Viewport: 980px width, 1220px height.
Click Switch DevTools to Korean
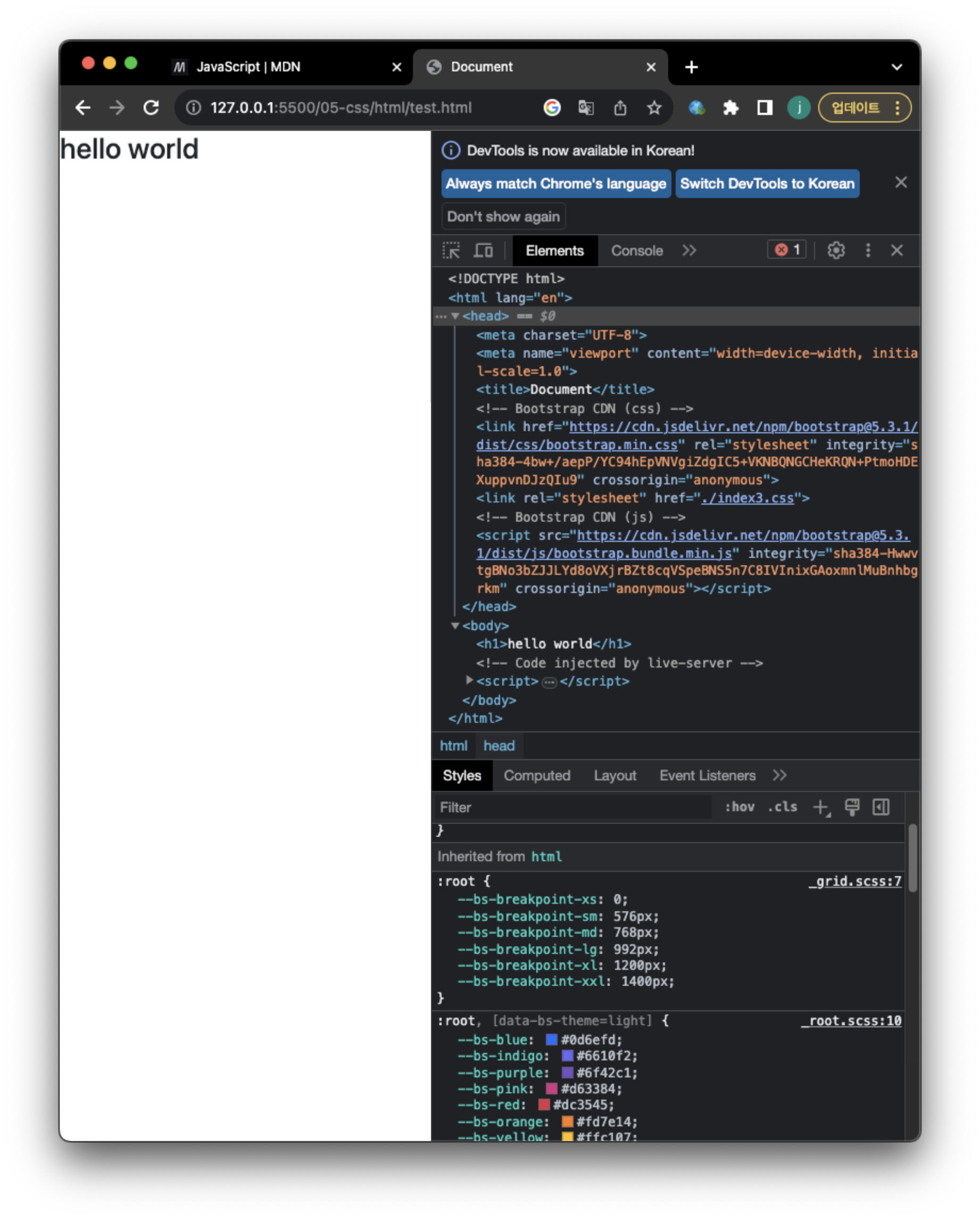pyautogui.click(x=767, y=183)
